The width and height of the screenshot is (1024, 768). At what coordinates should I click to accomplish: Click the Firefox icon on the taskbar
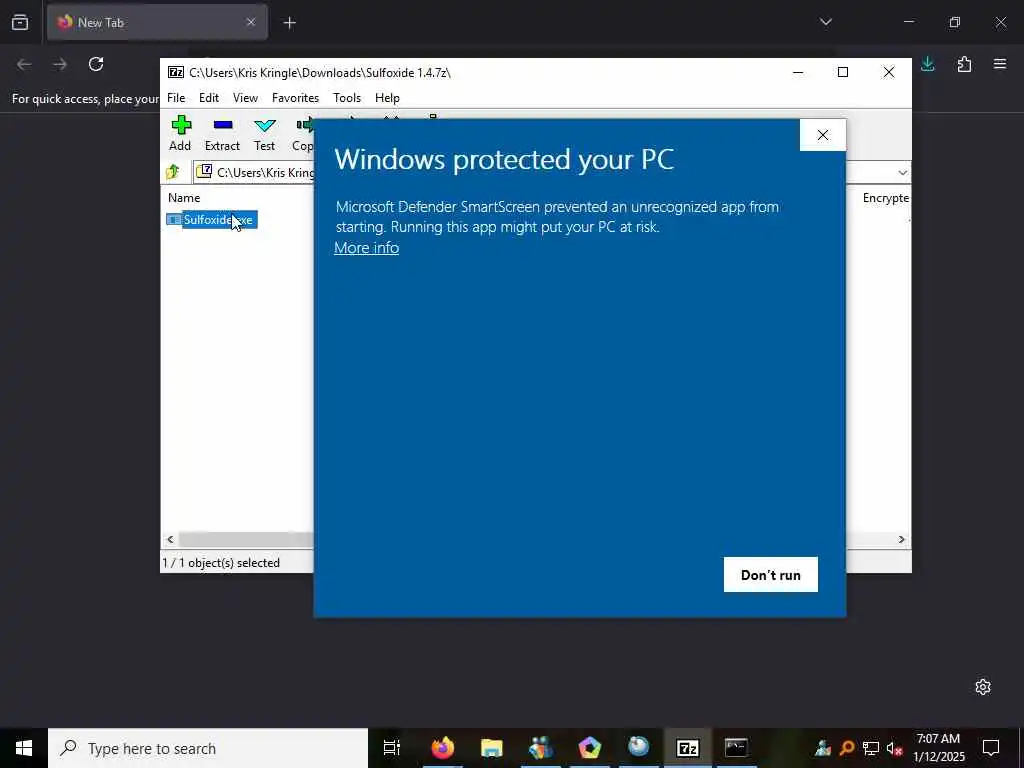click(x=443, y=748)
